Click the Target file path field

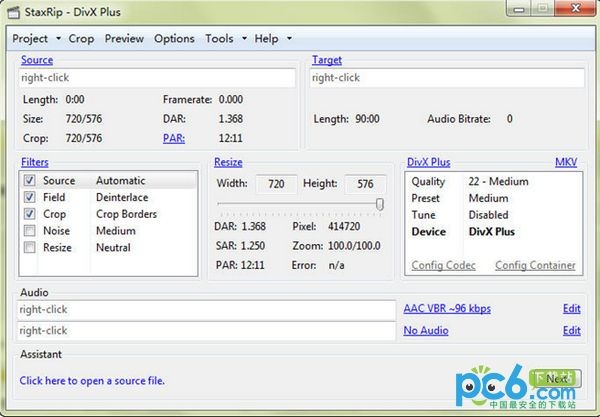point(447,78)
